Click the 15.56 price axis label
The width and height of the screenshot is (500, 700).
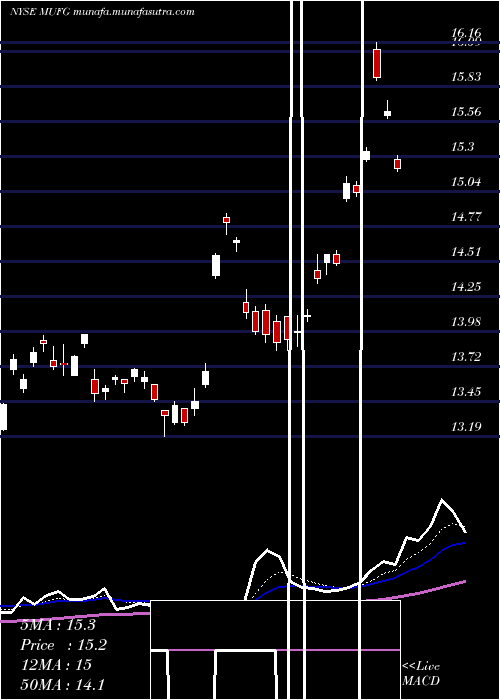click(466, 111)
